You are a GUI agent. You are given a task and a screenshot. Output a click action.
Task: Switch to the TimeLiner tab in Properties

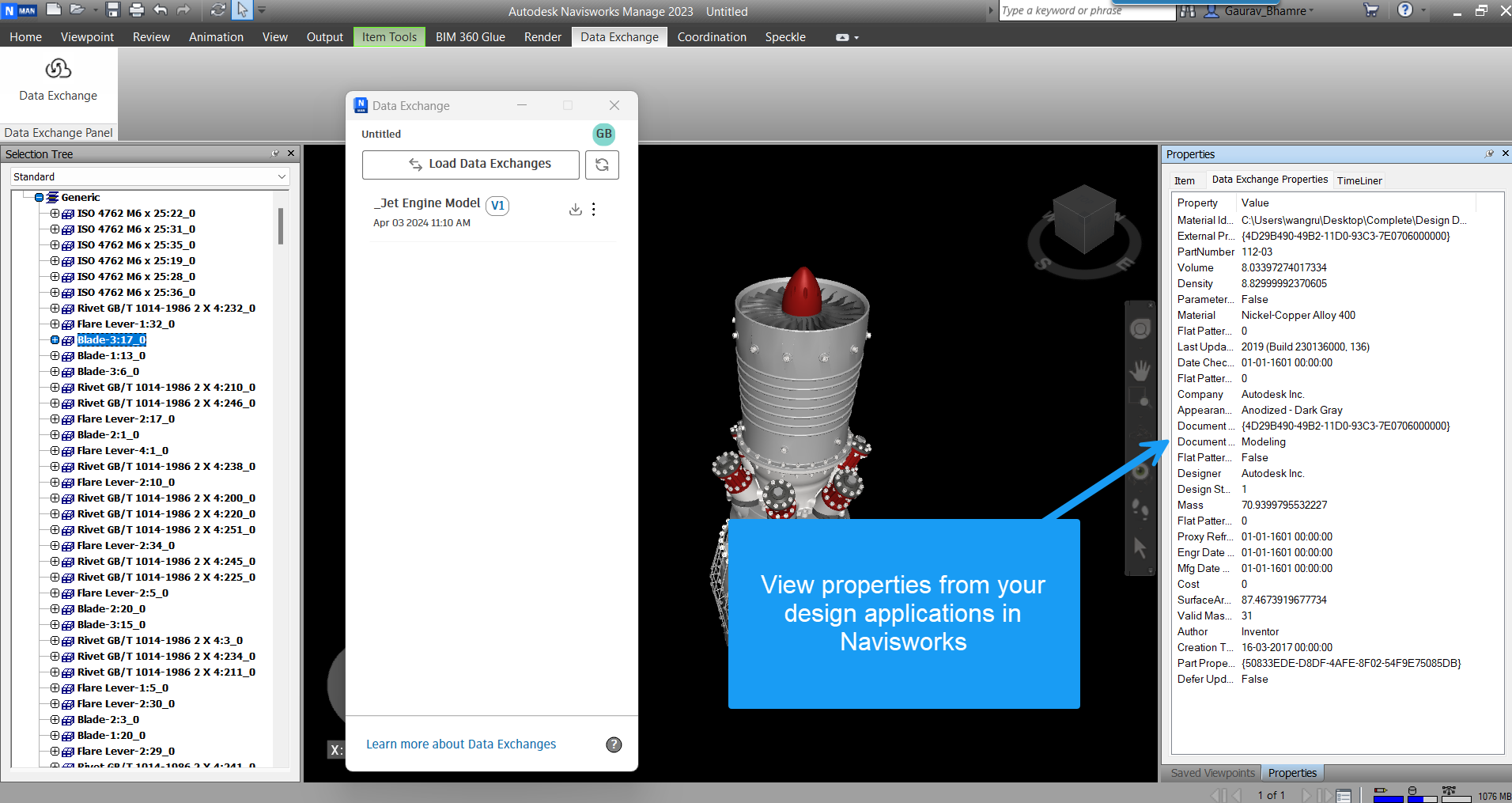click(1359, 180)
